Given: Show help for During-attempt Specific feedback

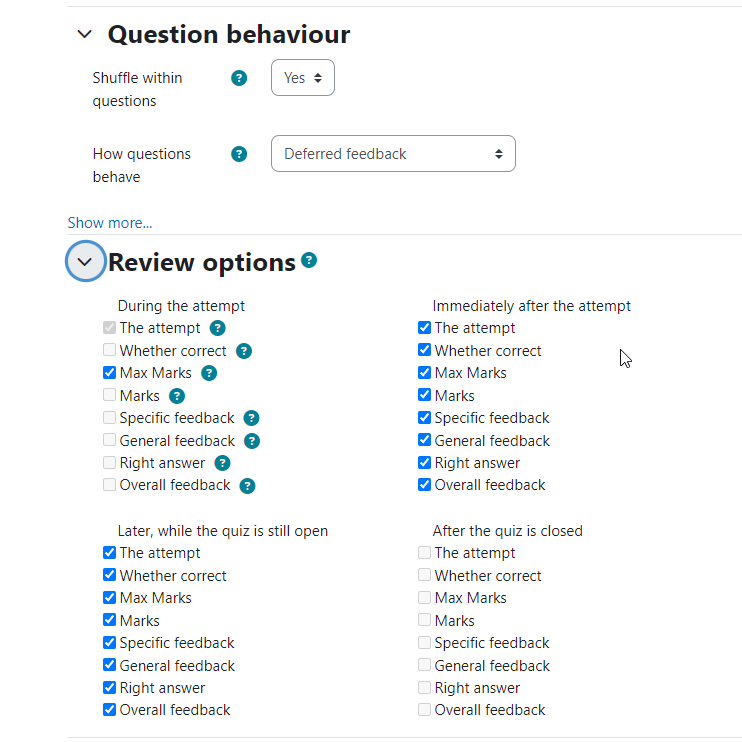Looking at the screenshot, I should click(x=251, y=418).
